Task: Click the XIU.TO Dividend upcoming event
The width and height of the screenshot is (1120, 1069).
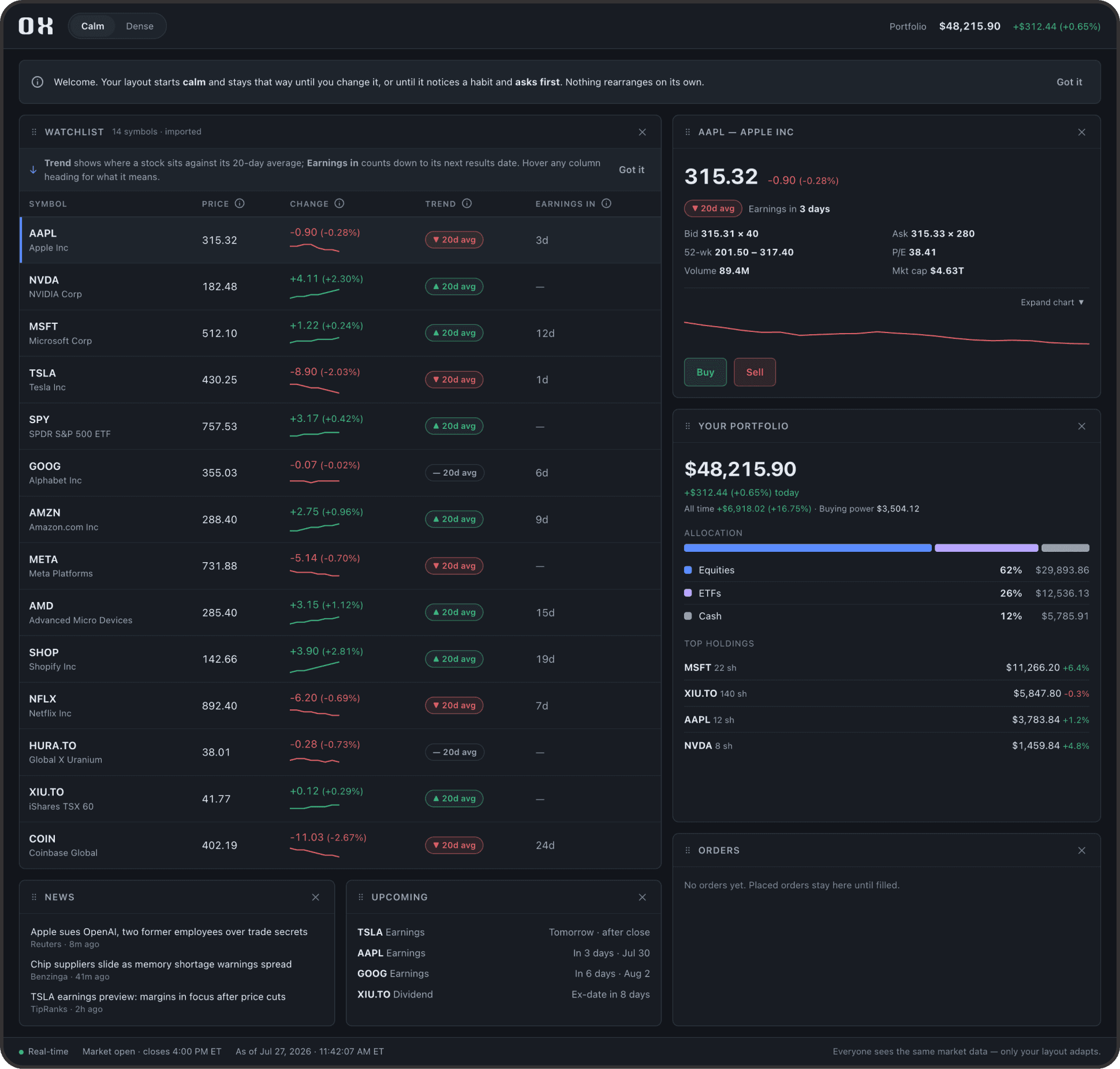Action: tap(503, 994)
